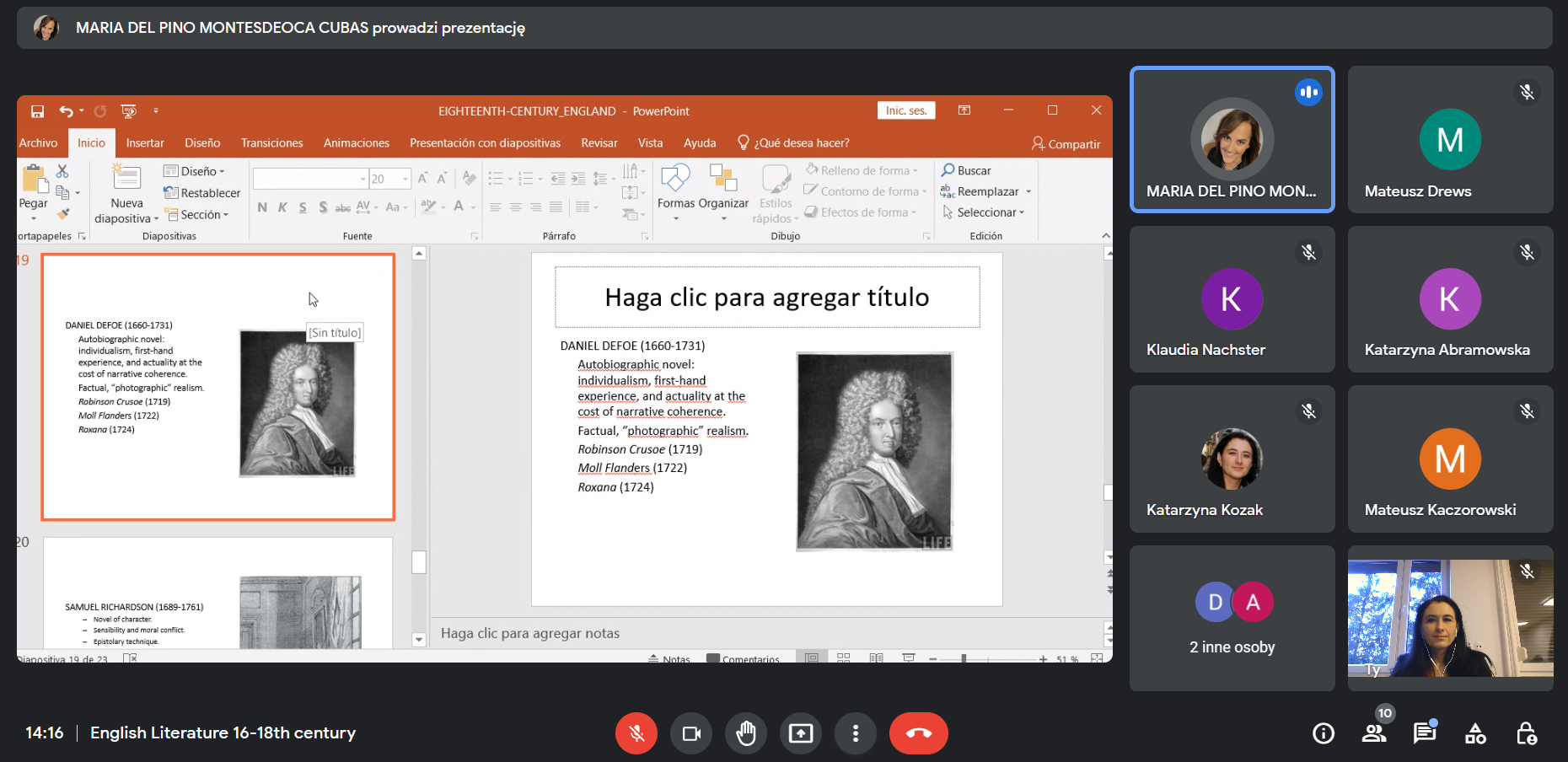Viewport: 1568px width, 762px height.
Task: Click the justify paragraph icon
Action: pyautogui.click(x=556, y=207)
